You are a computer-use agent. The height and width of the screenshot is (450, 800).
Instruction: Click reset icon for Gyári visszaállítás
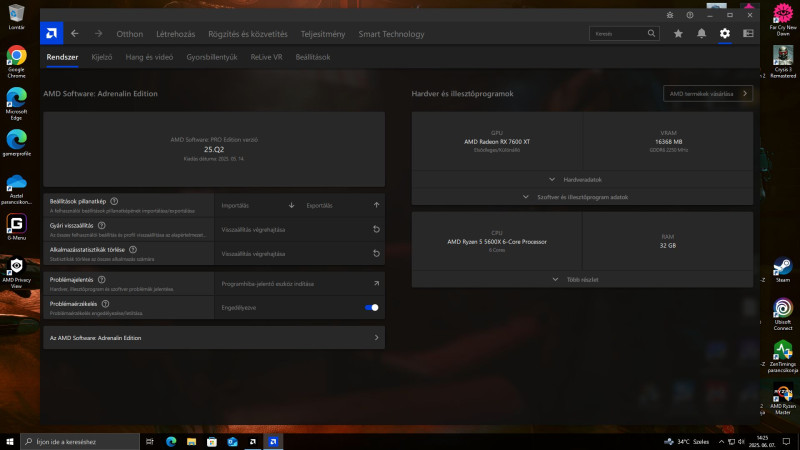coord(377,230)
